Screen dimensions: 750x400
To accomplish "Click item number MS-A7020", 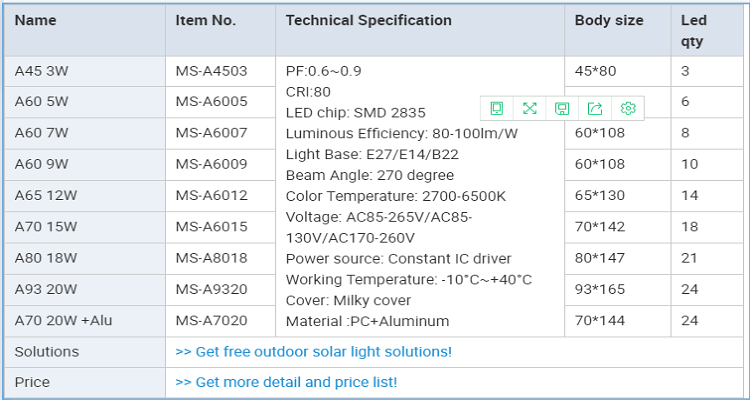I will pyautogui.click(x=211, y=321).
